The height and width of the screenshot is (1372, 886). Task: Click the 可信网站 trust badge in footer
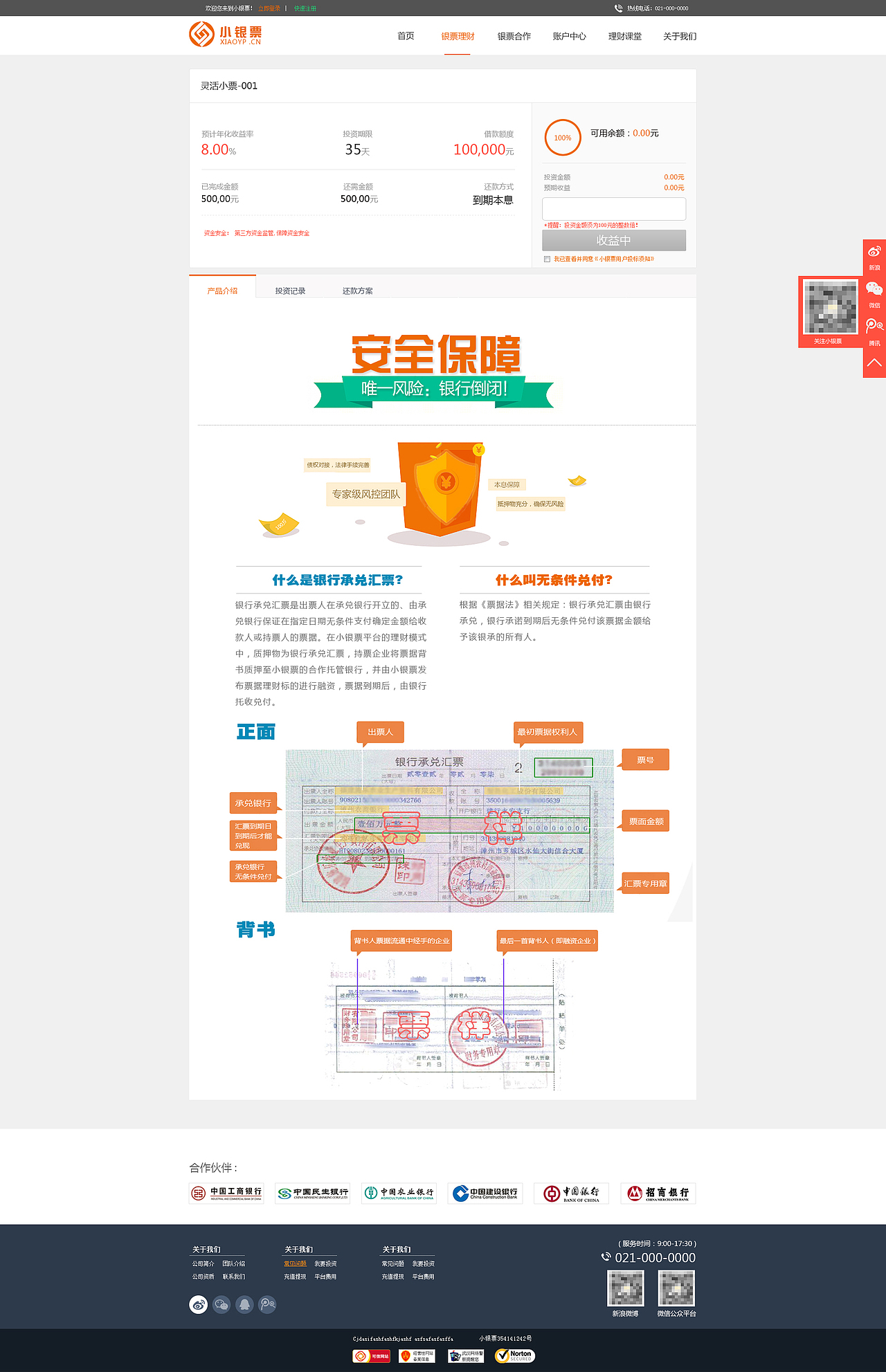click(x=372, y=1356)
